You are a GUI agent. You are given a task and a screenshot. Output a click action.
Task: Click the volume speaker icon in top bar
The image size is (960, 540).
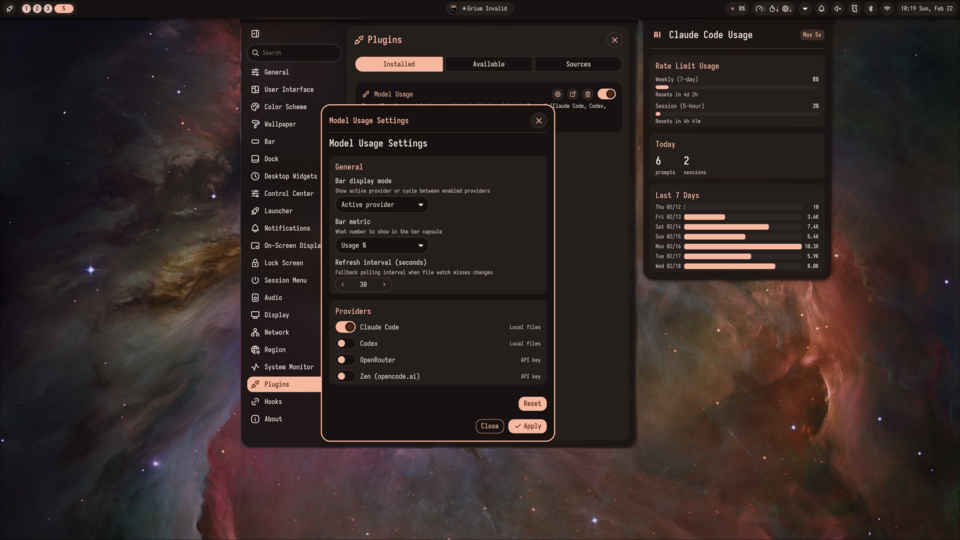pyautogui.click(x=838, y=9)
